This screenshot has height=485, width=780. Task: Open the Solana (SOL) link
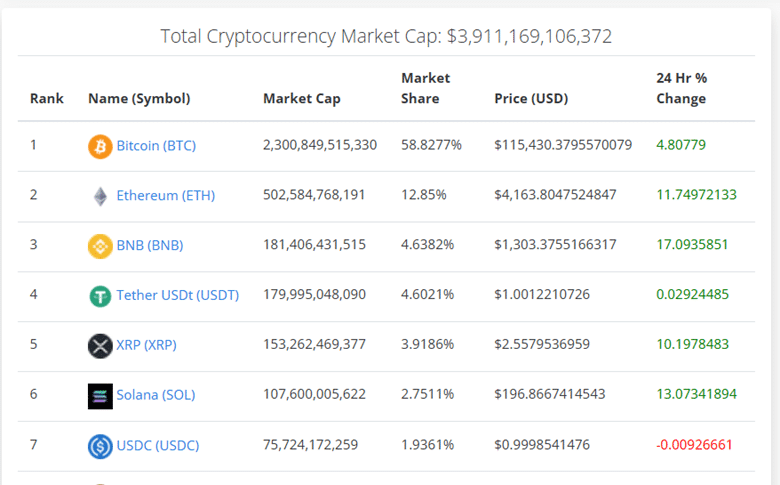click(157, 396)
